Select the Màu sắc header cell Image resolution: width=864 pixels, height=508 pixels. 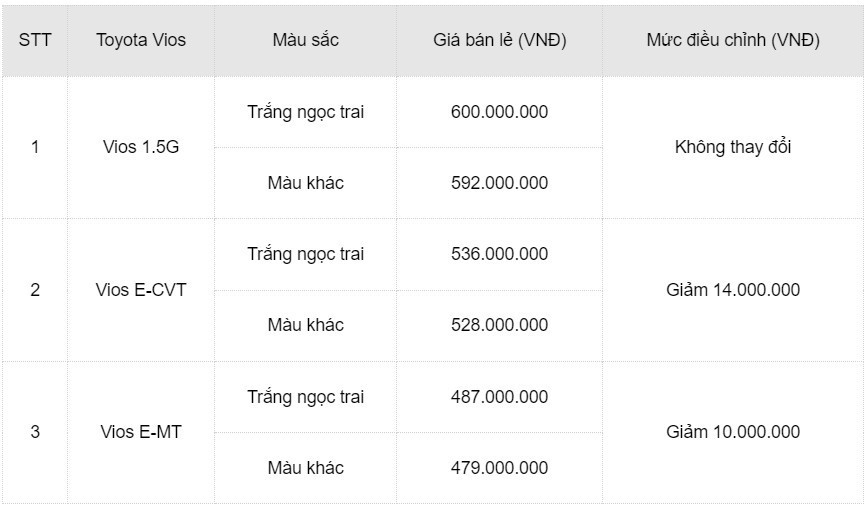click(305, 40)
